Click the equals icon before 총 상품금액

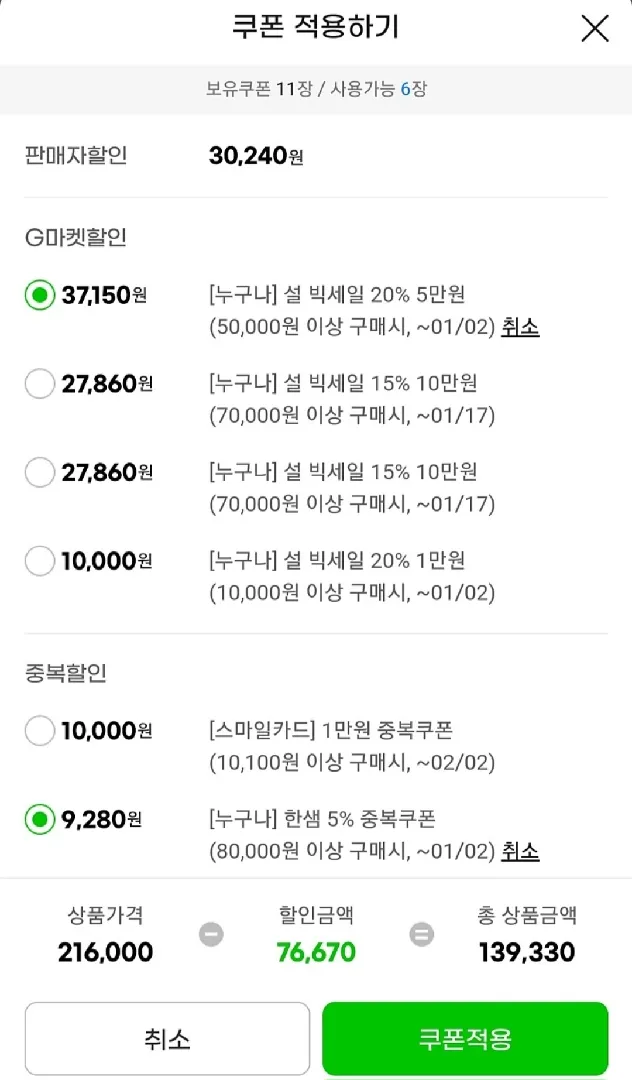421,935
